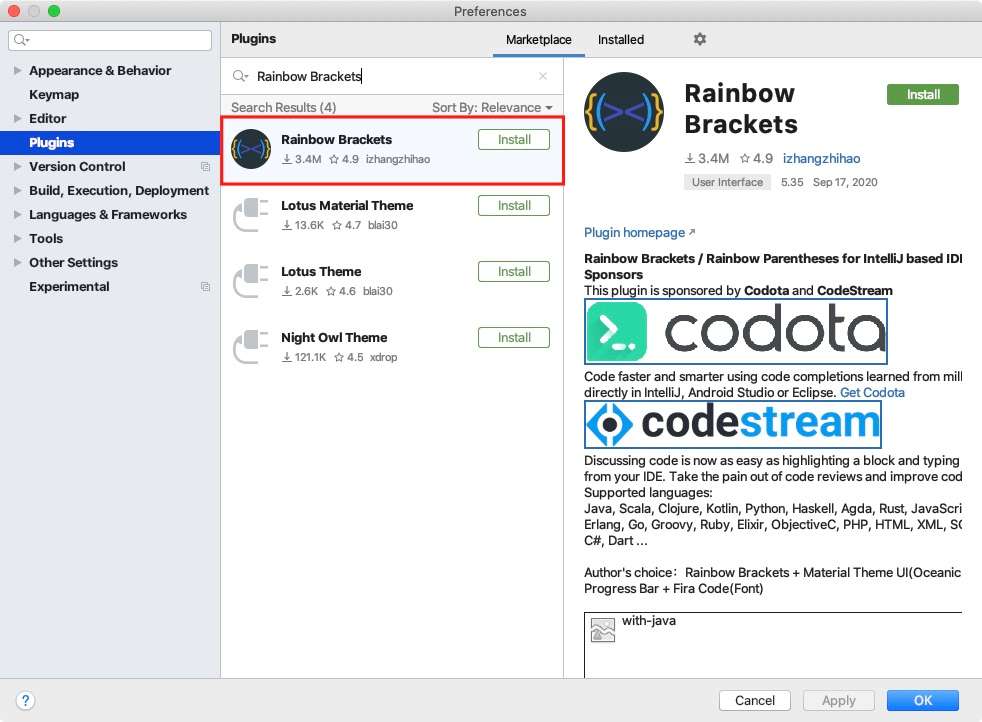Click the version 5.35 text
Screen dimensions: 982x722
(x=792, y=182)
